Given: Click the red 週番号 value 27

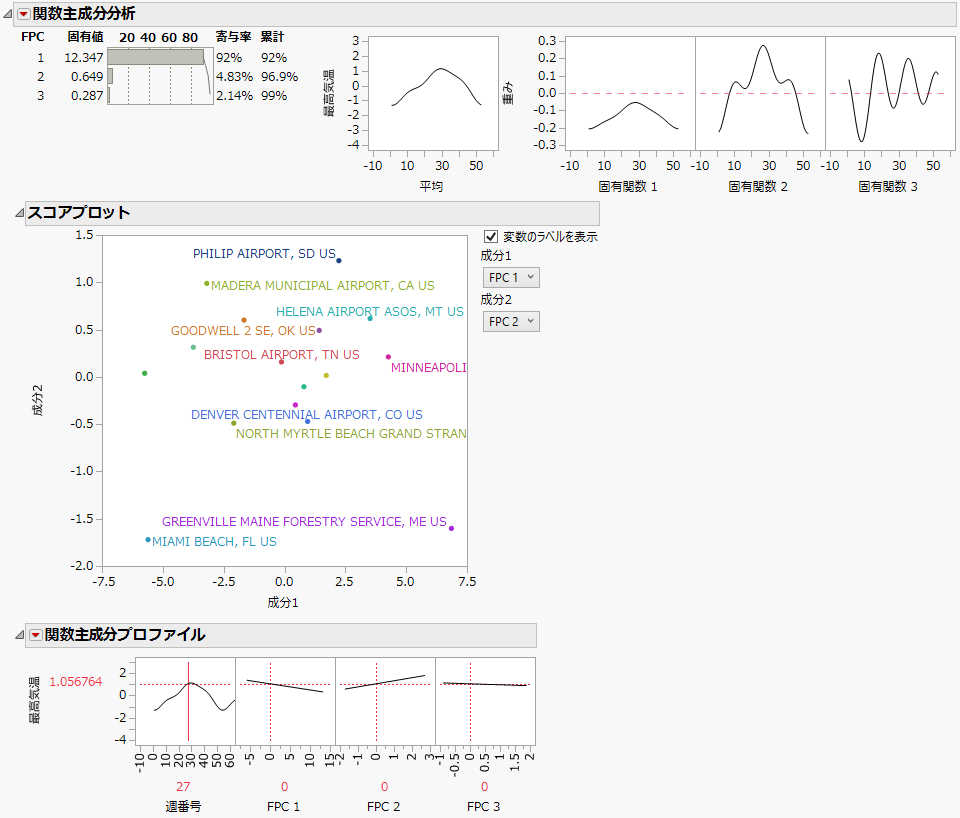Looking at the screenshot, I should coord(183,787).
